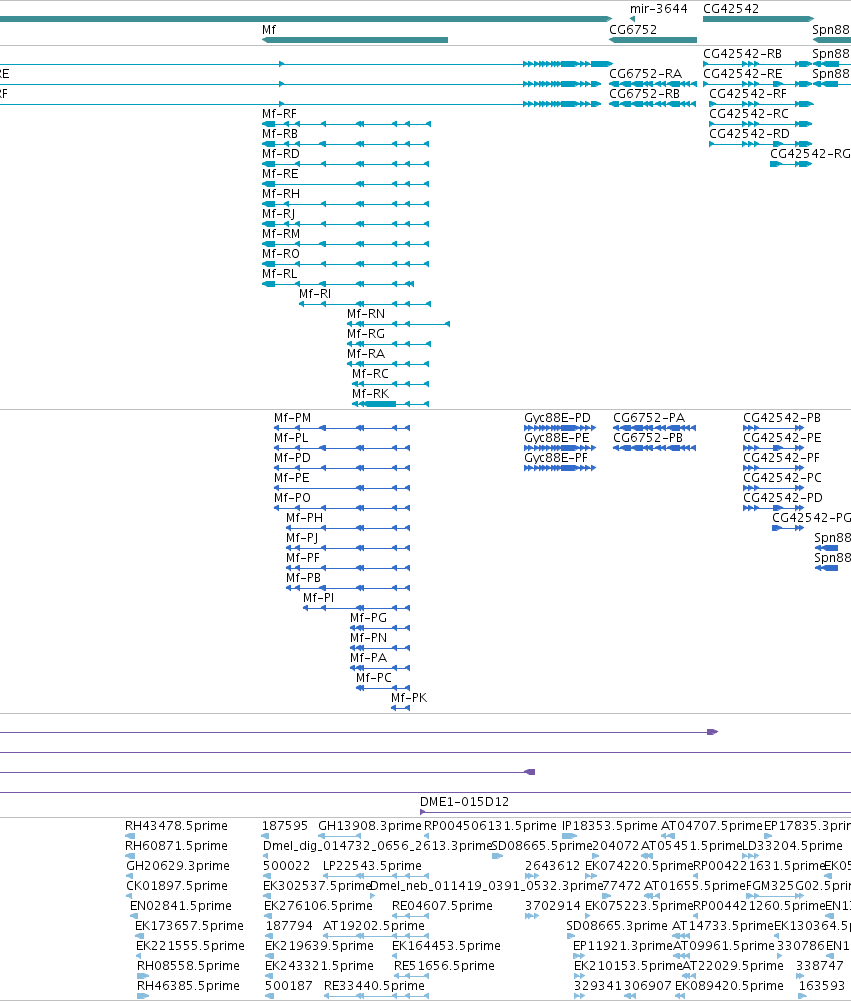
Task: Select the Mf gene span bar
Action: click(355, 40)
